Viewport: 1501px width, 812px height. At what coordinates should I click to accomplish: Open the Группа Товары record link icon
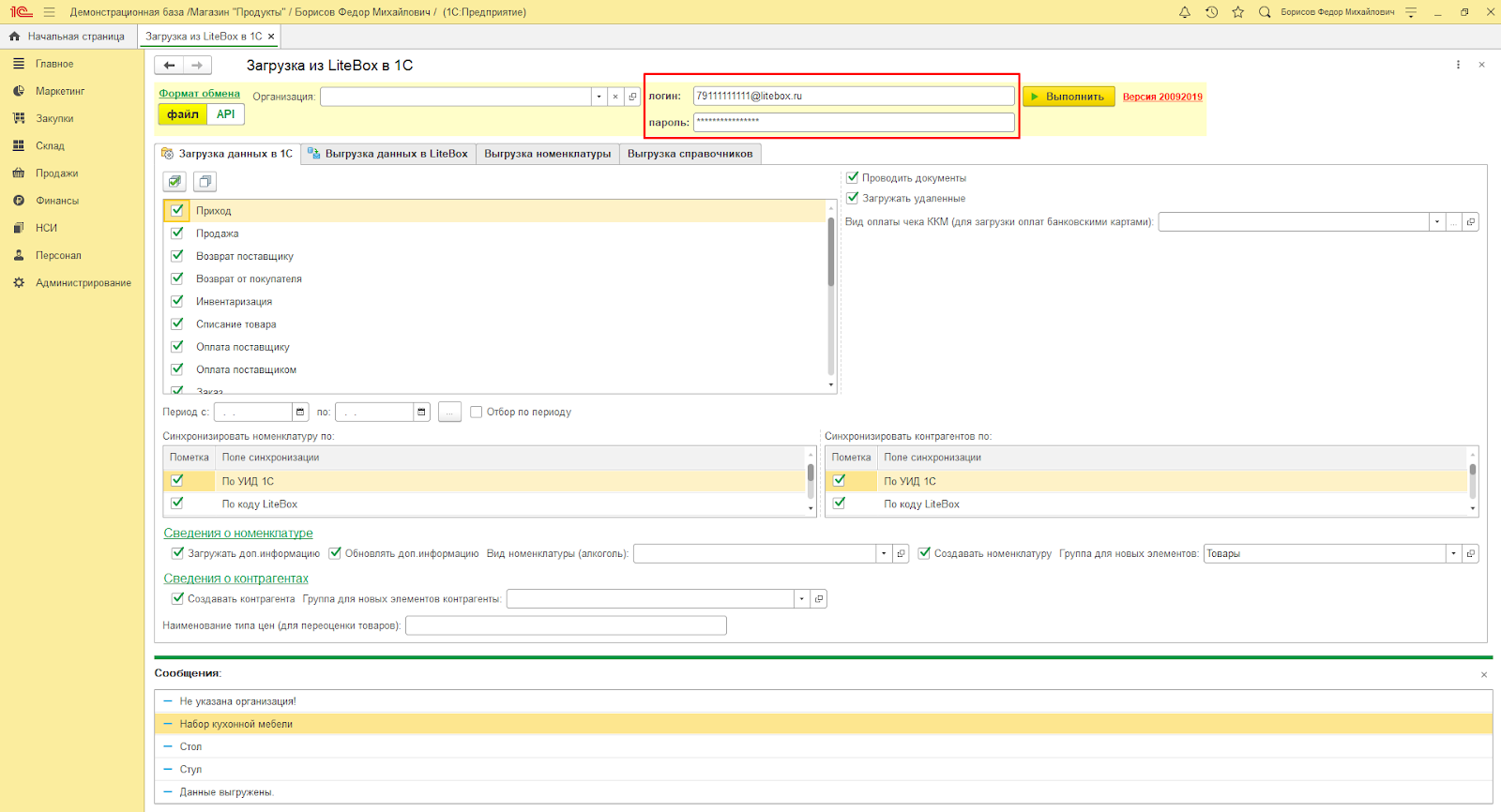tap(1471, 554)
